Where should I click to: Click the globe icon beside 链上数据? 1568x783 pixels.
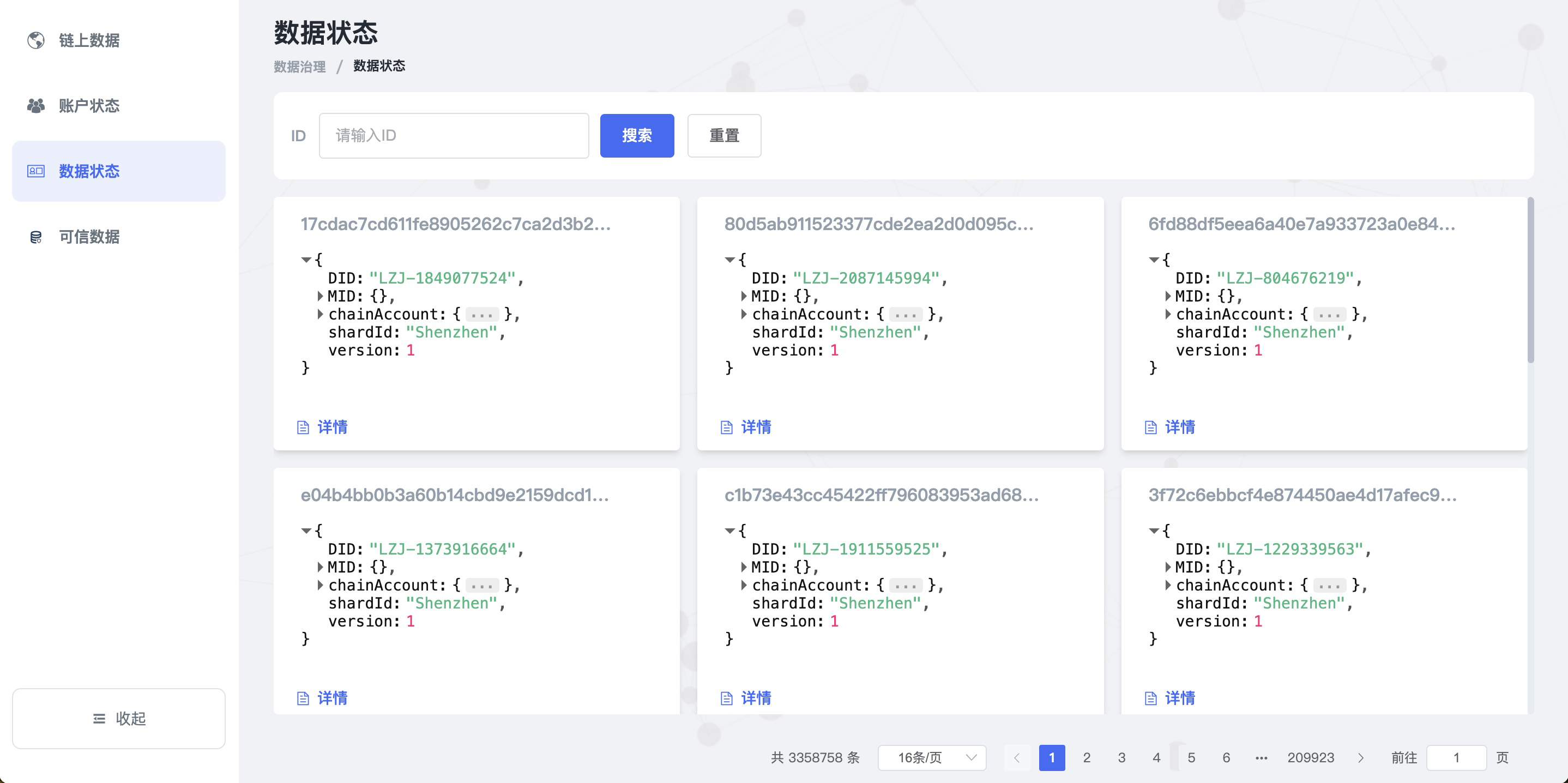tap(36, 40)
